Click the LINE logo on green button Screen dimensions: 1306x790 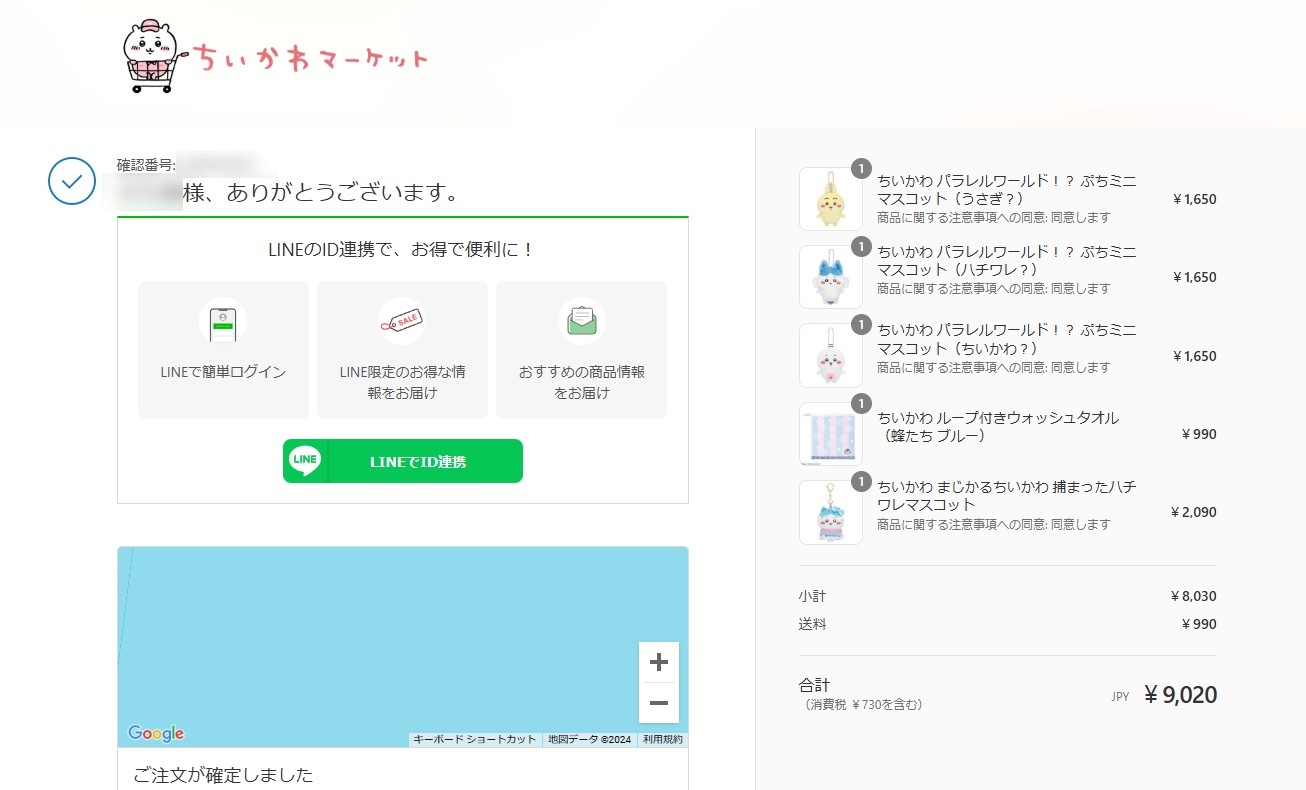coord(305,461)
